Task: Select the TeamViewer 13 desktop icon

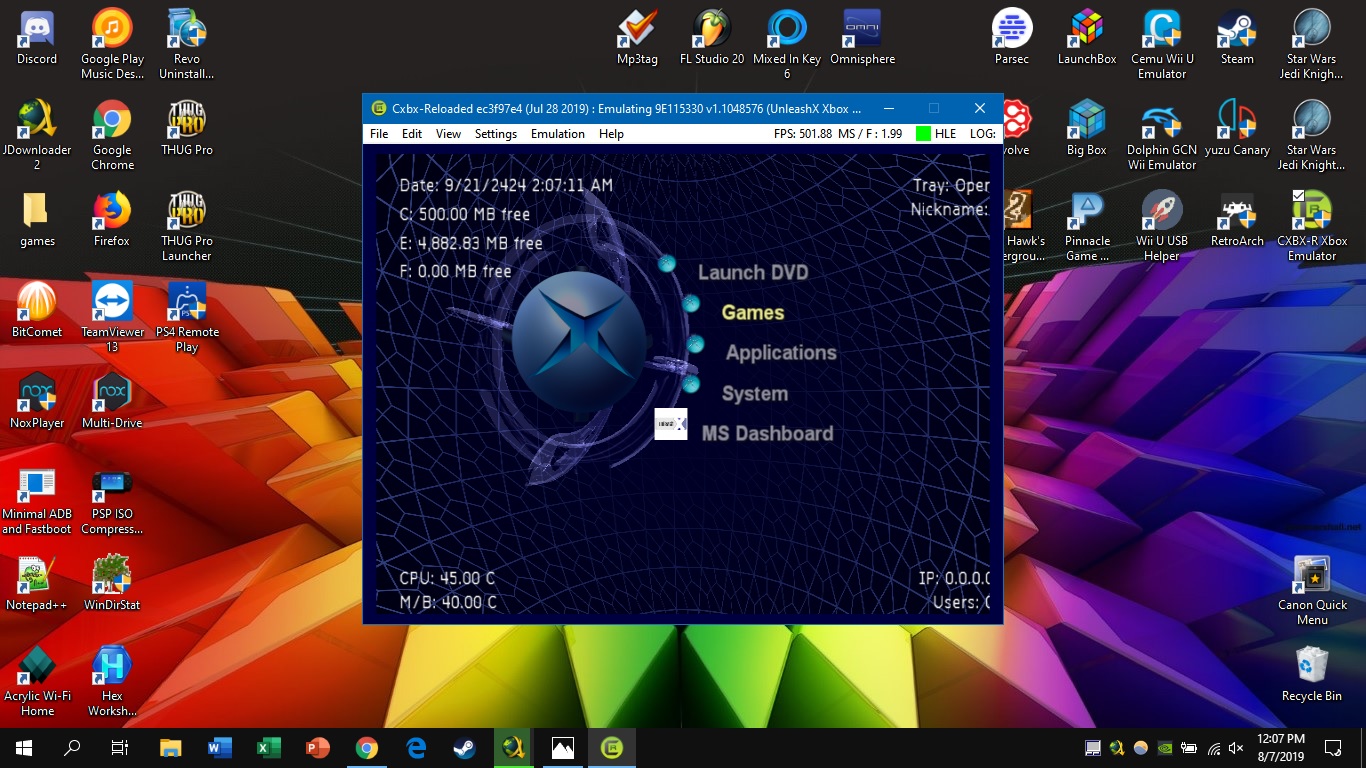Action: click(112, 318)
